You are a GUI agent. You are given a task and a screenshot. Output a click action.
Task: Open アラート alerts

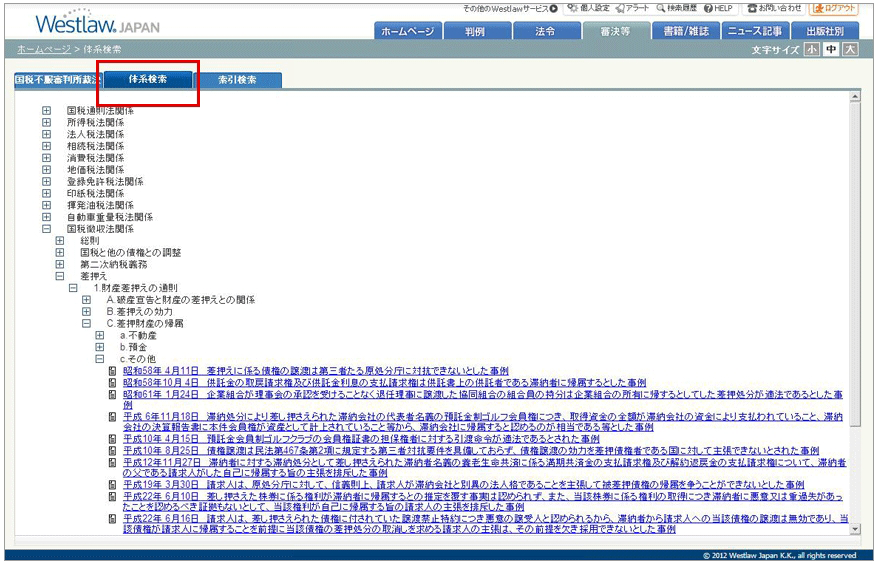coord(632,8)
